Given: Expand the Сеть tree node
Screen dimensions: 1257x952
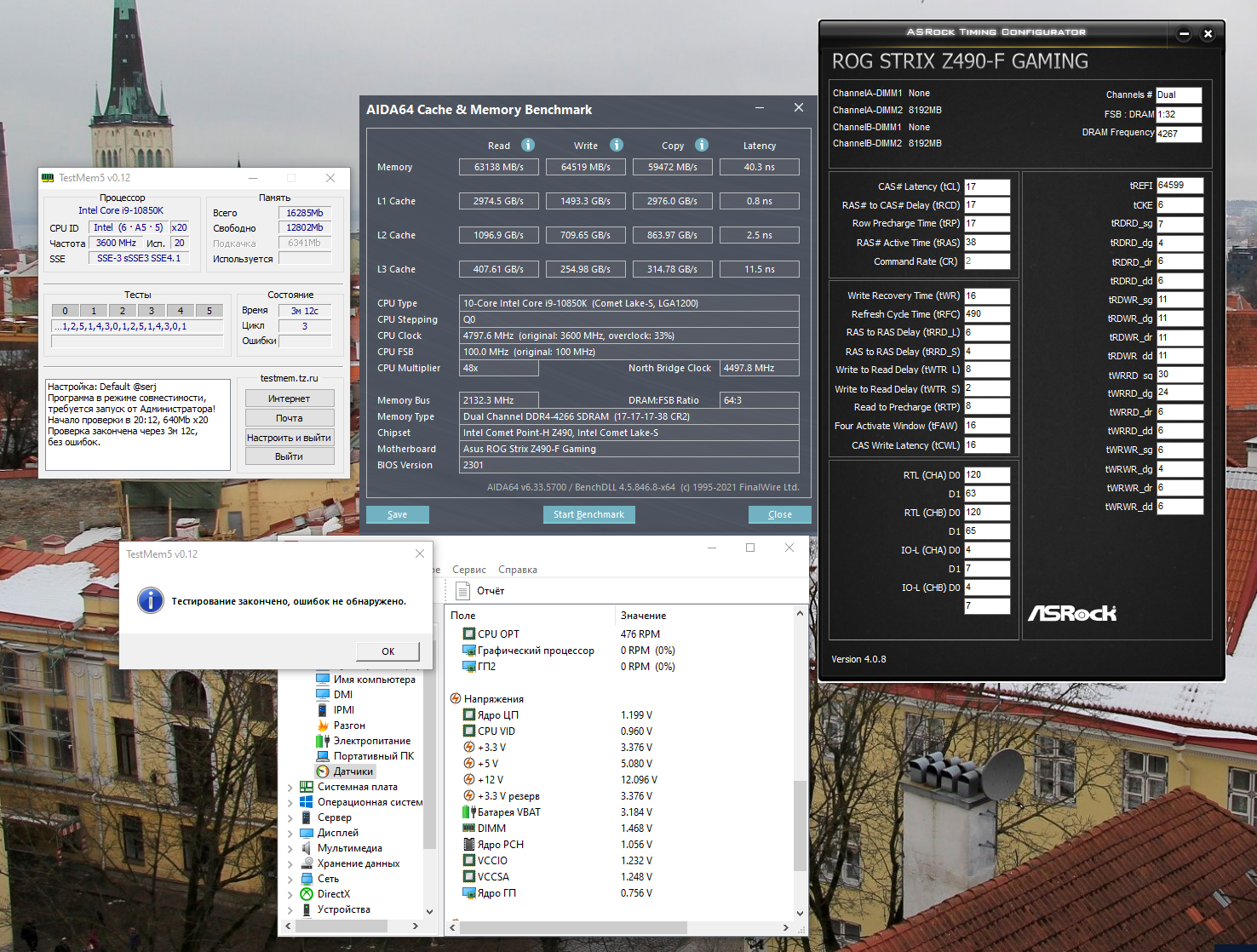Looking at the screenshot, I should [290, 880].
